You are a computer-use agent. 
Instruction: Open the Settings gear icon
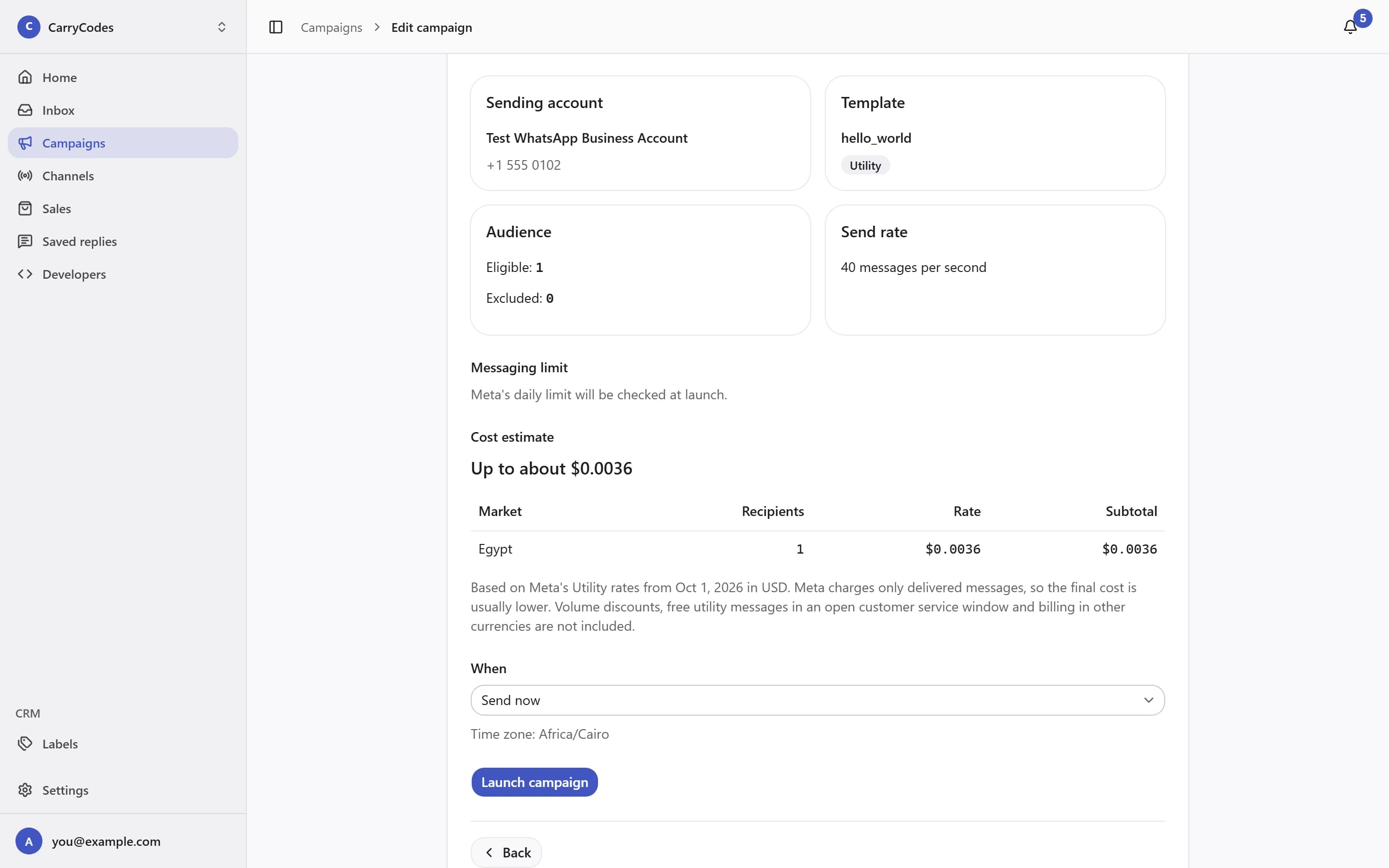point(25,790)
